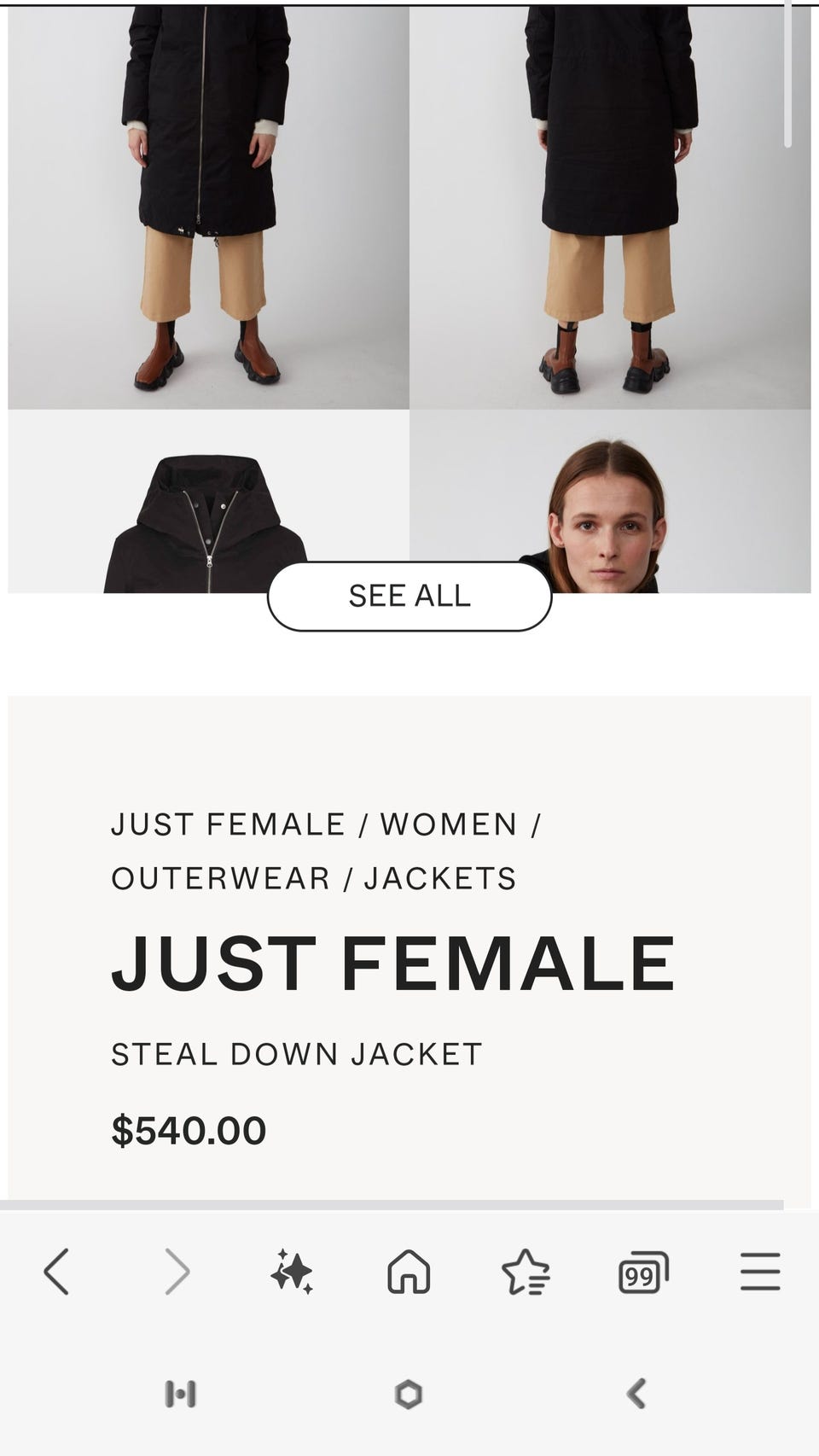The height and width of the screenshot is (1456, 819).
Task: View front-facing model jacket photo
Action: click(208, 207)
